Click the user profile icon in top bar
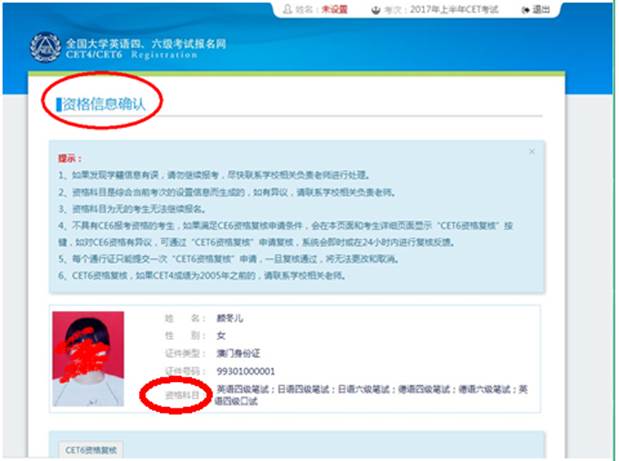 [x=287, y=9]
